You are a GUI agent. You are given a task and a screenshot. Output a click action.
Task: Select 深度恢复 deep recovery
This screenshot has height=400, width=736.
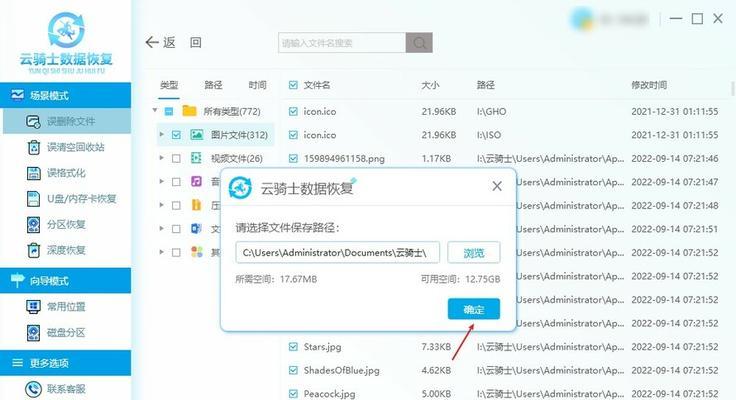pos(67,250)
